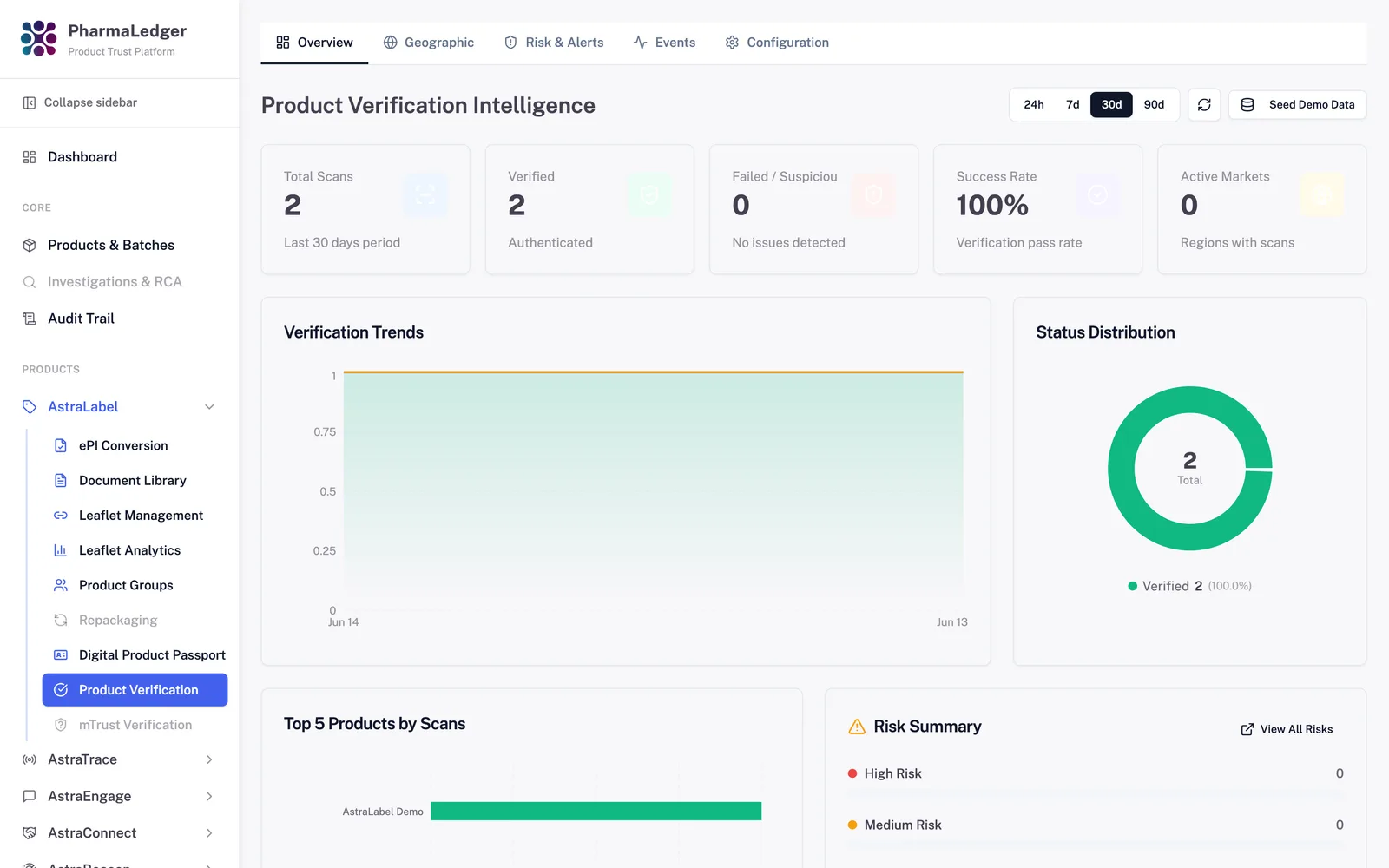Screen dimensions: 1389x868
Task: Click the Success Rate stats card
Action: (1037, 209)
